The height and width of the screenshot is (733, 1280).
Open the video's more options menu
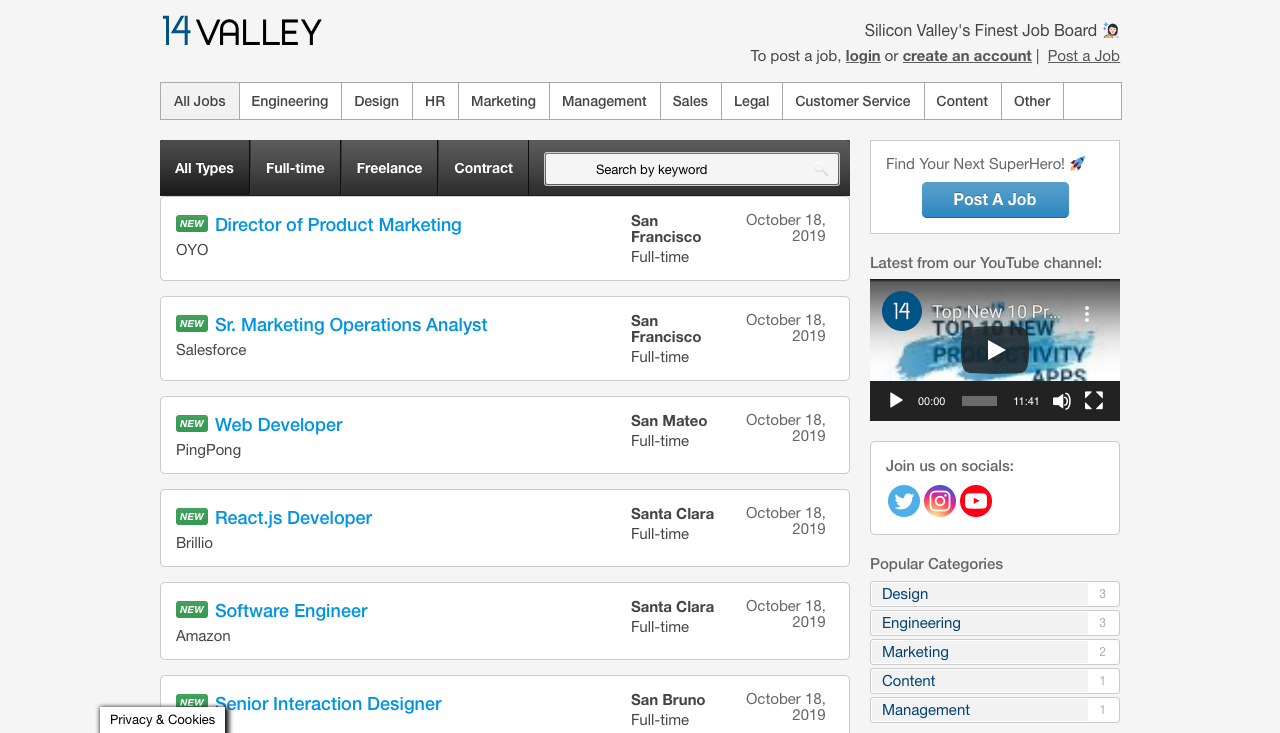[x=1086, y=312]
